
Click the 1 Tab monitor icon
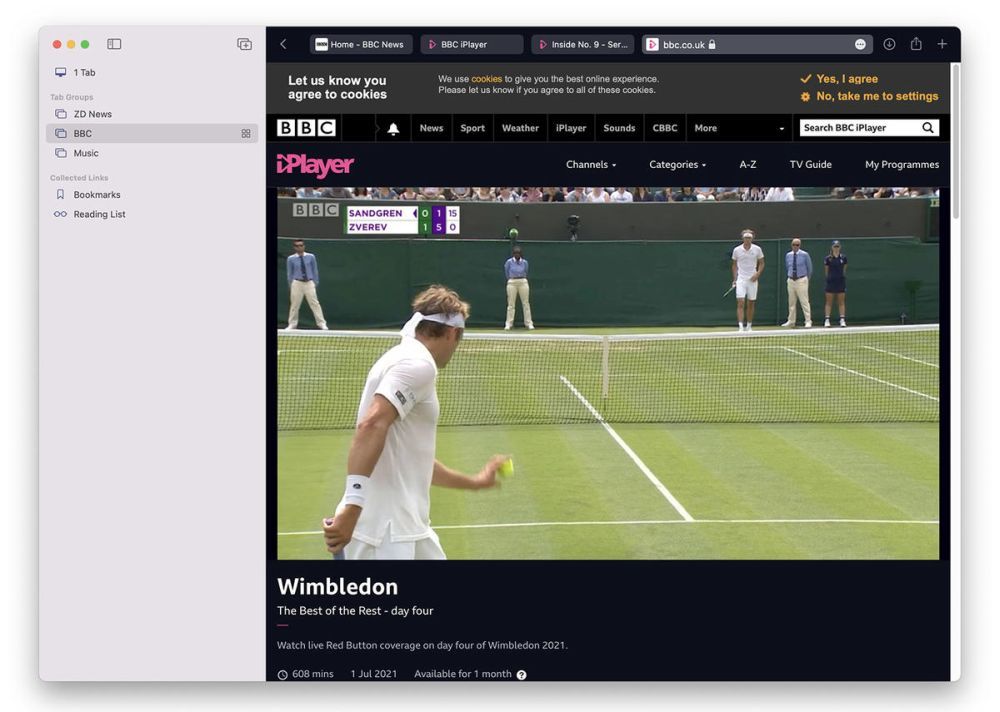click(61, 72)
